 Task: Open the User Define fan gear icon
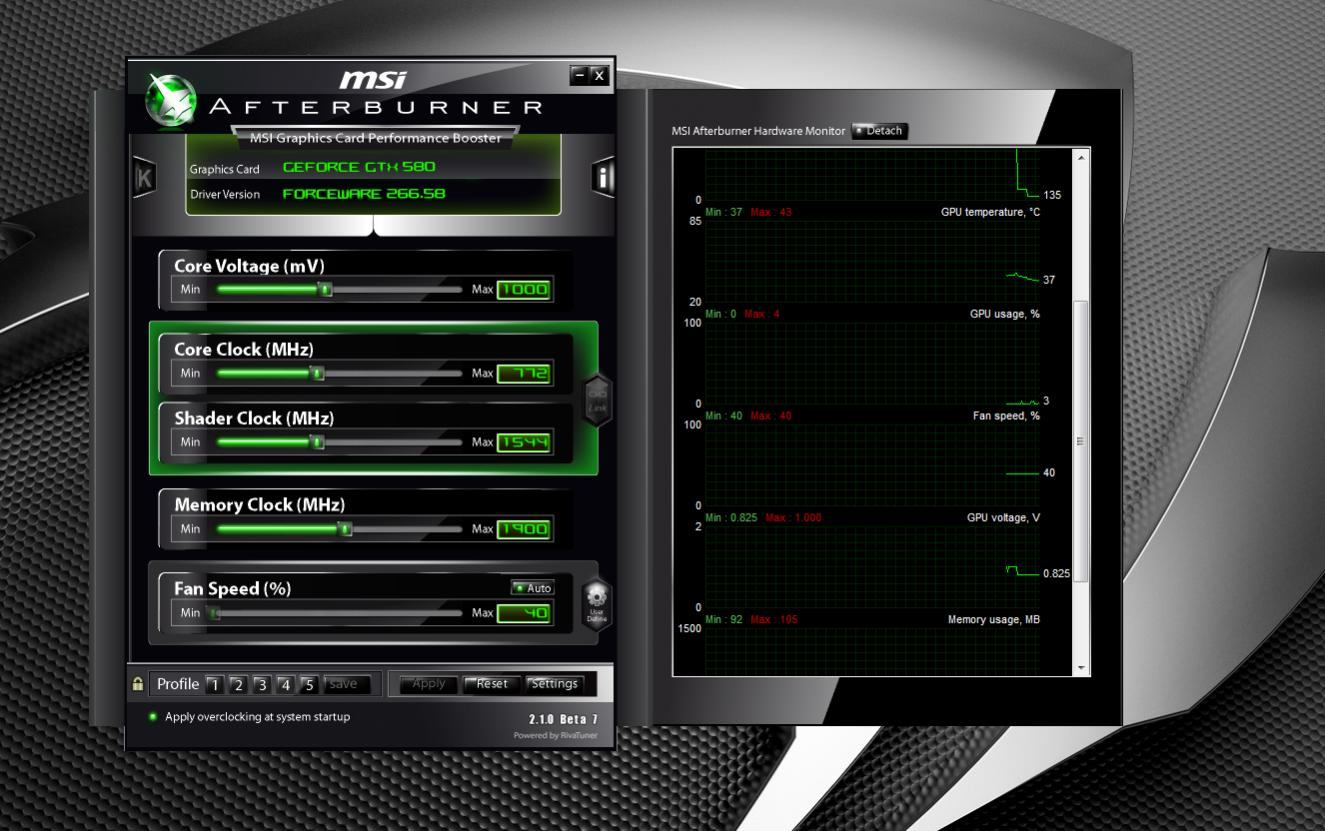tap(596, 604)
